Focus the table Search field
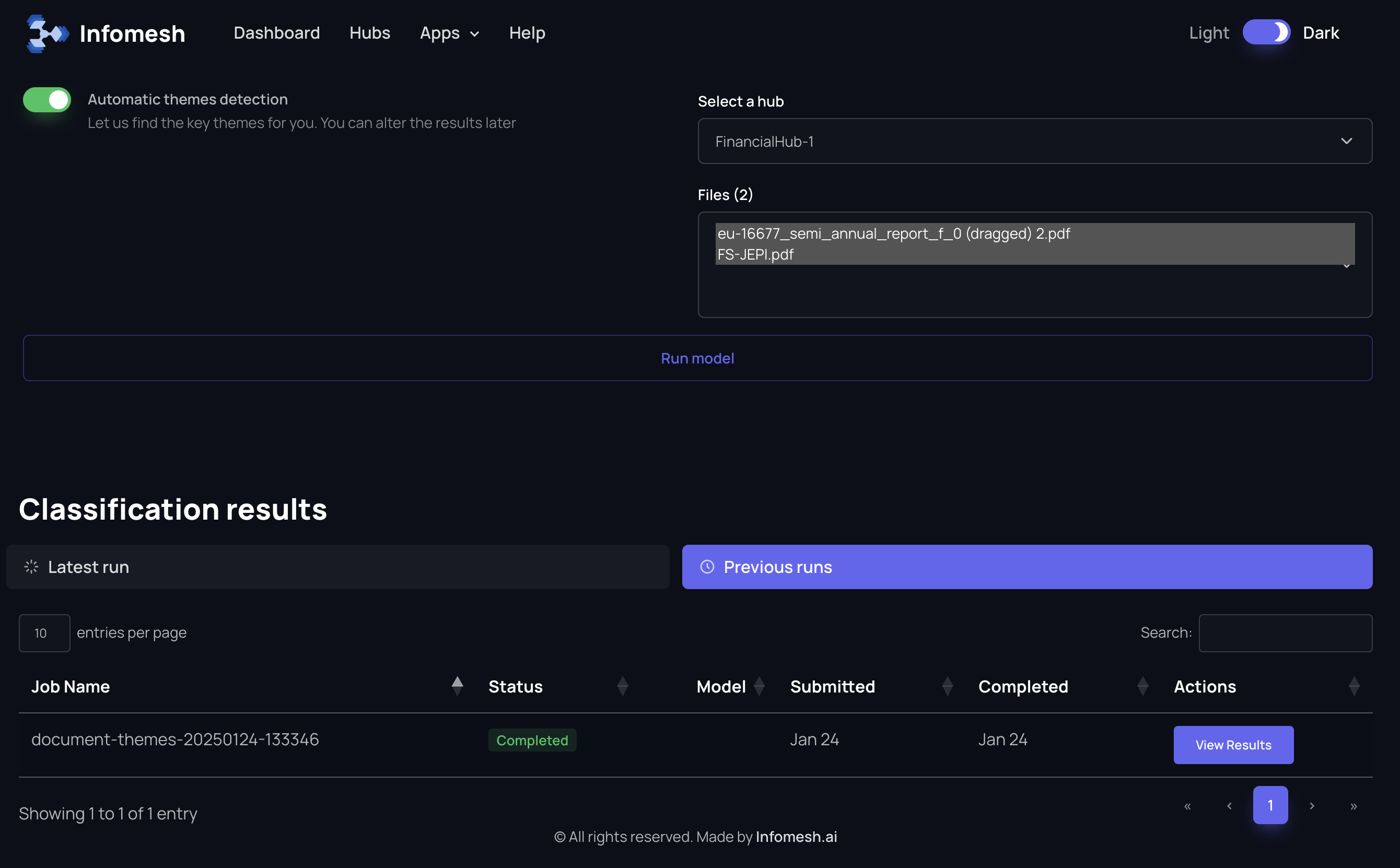1400x868 pixels. click(1285, 633)
